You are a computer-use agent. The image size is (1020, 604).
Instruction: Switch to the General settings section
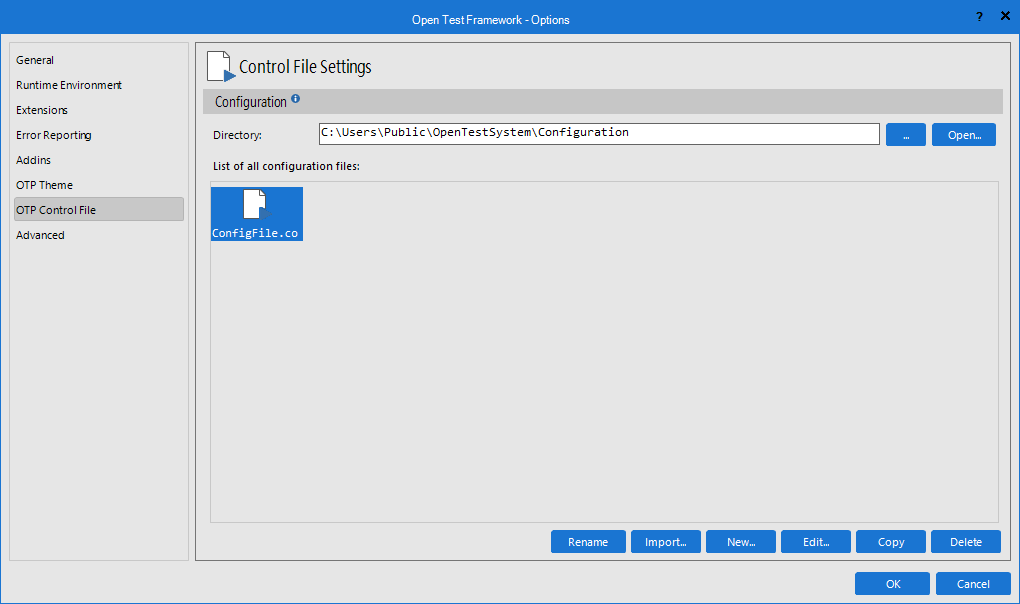point(35,60)
